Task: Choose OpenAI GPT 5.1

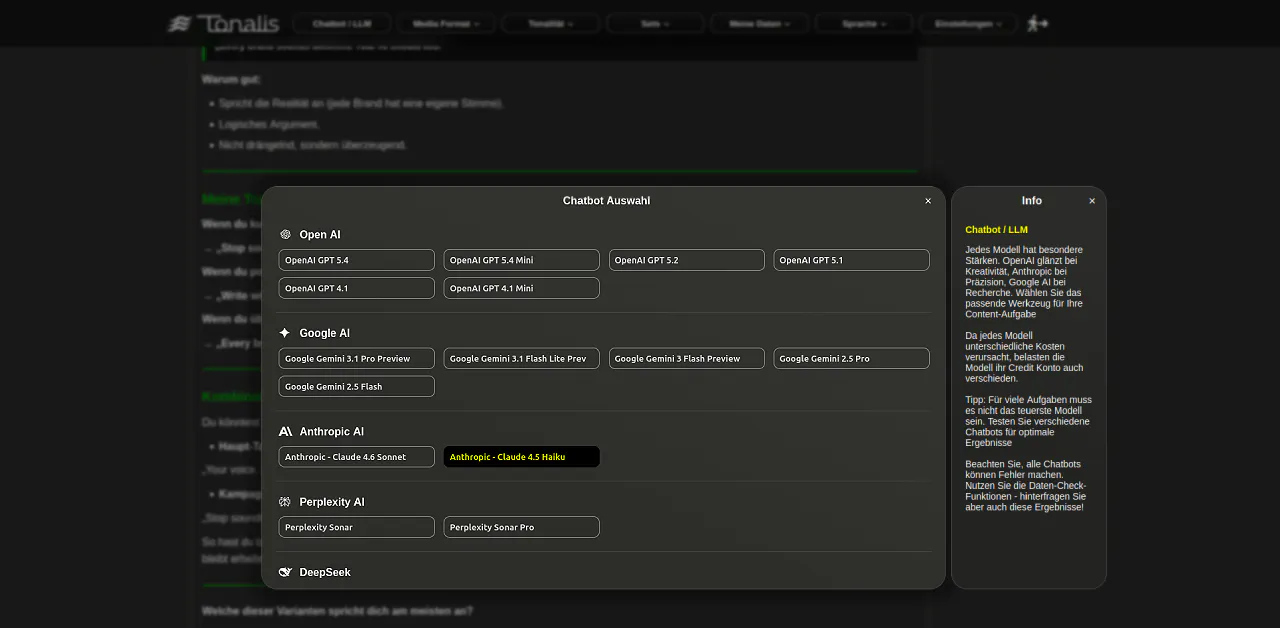Action: (x=852, y=260)
